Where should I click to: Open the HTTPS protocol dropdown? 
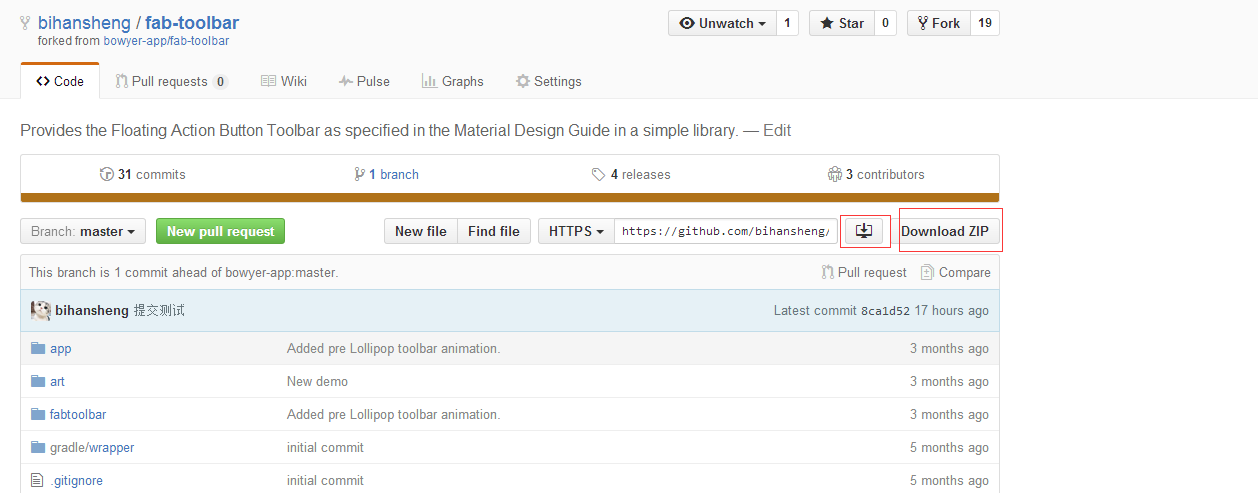point(577,231)
